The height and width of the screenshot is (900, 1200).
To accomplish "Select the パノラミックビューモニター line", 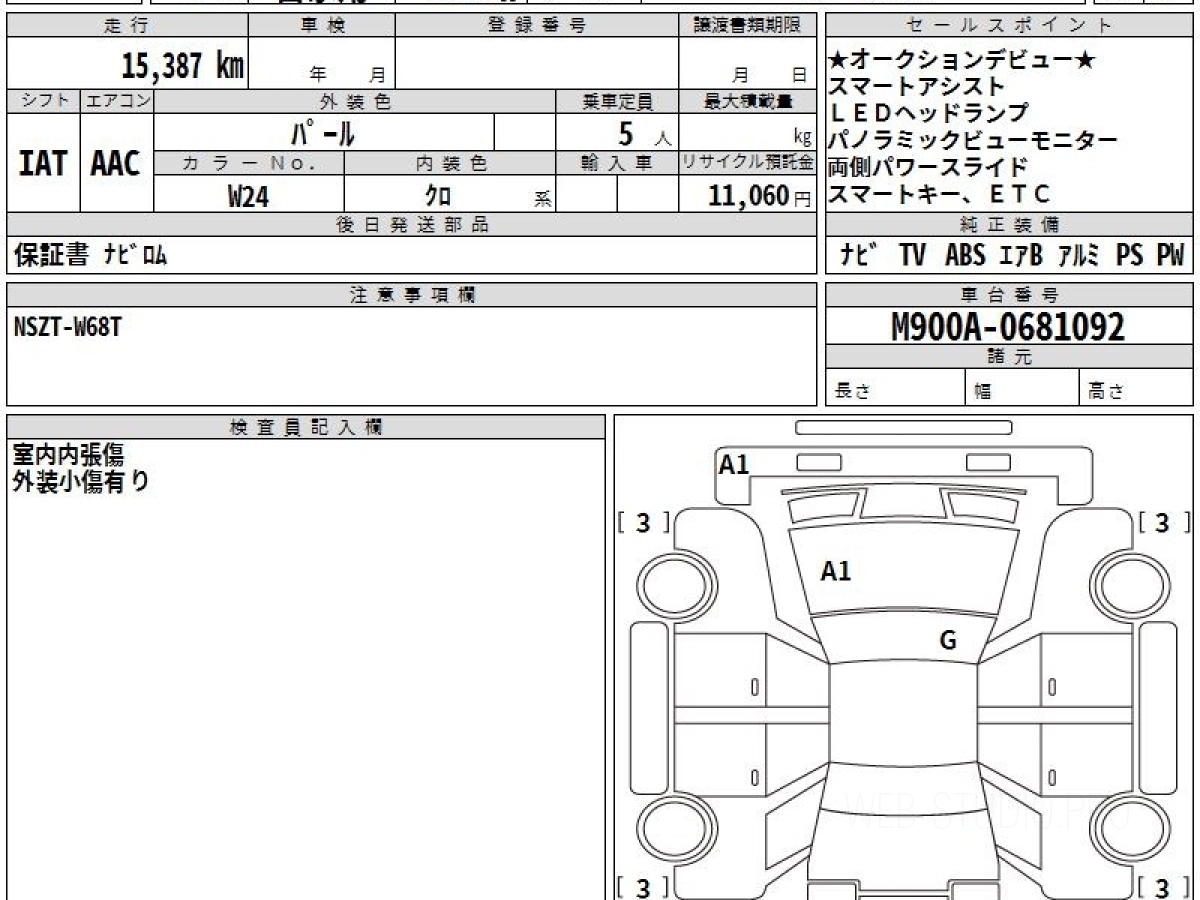I will click(x=972, y=140).
